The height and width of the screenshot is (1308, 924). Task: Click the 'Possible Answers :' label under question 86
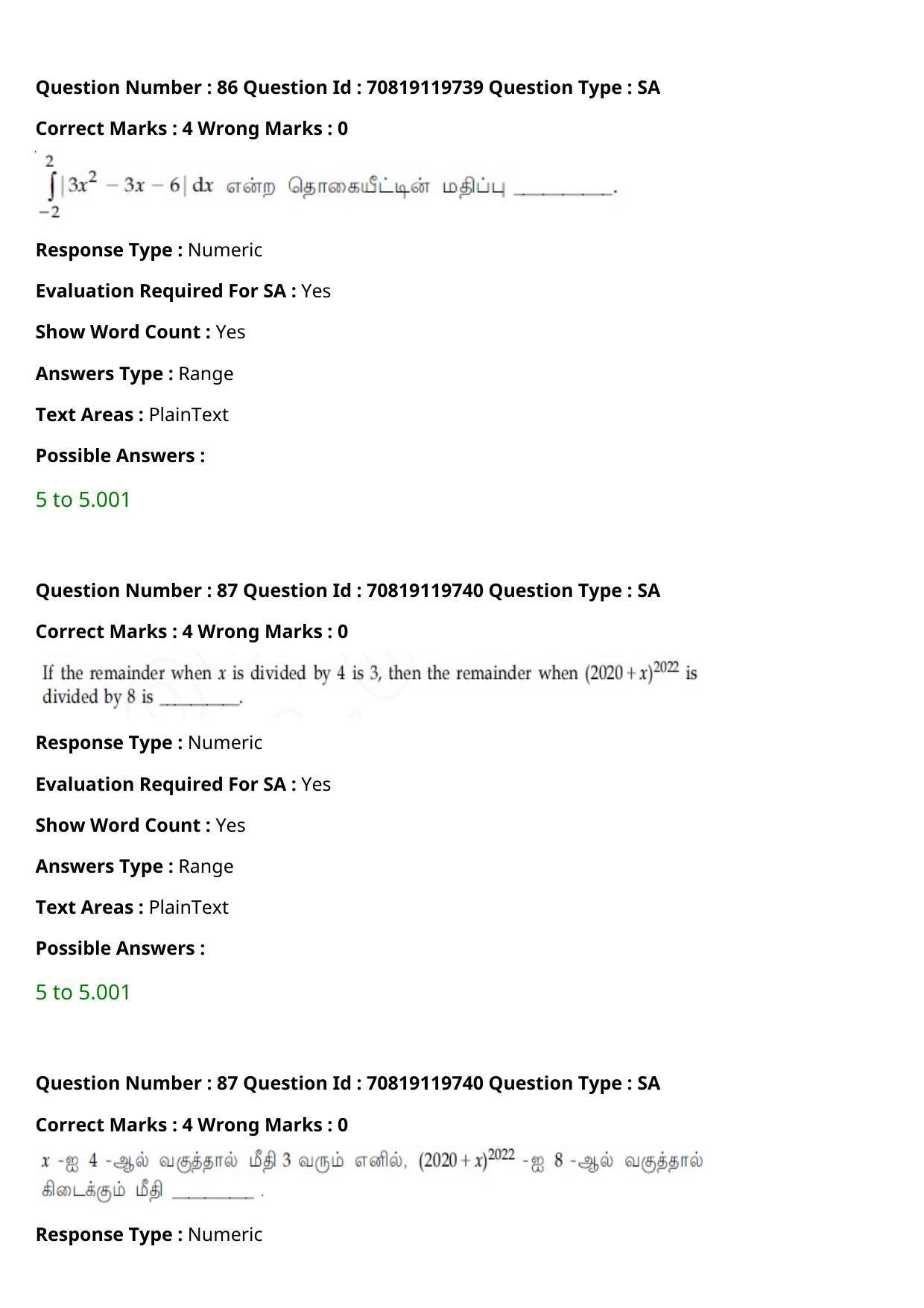[120, 455]
